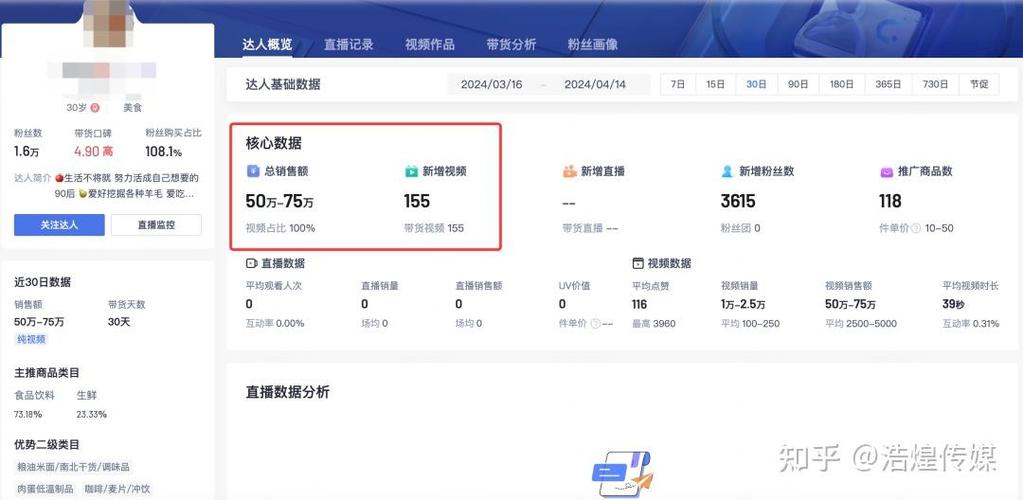The height and width of the screenshot is (500, 1023).
Task: Click the 达人简介 description text
Action: pos(106,186)
